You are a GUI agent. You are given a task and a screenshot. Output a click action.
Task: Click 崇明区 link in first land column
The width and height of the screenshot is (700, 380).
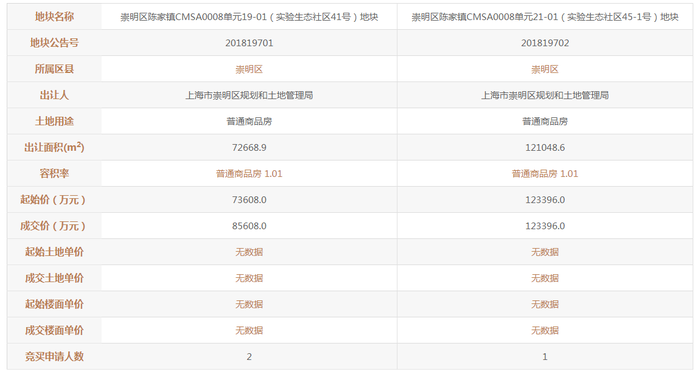pyautogui.click(x=249, y=69)
